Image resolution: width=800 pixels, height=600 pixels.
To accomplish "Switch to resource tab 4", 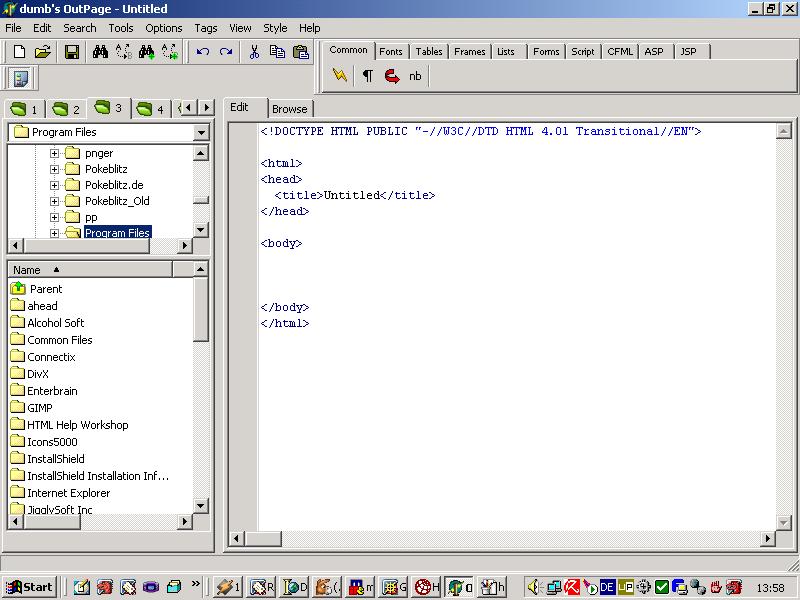I will pos(151,109).
